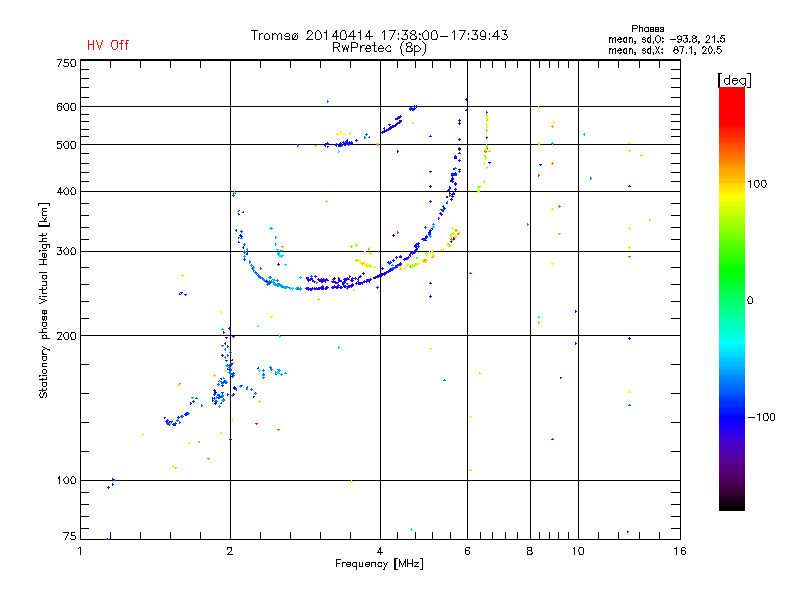This screenshot has height=600, width=800.
Task: Click the '300' height axis label
Action: 66,252
